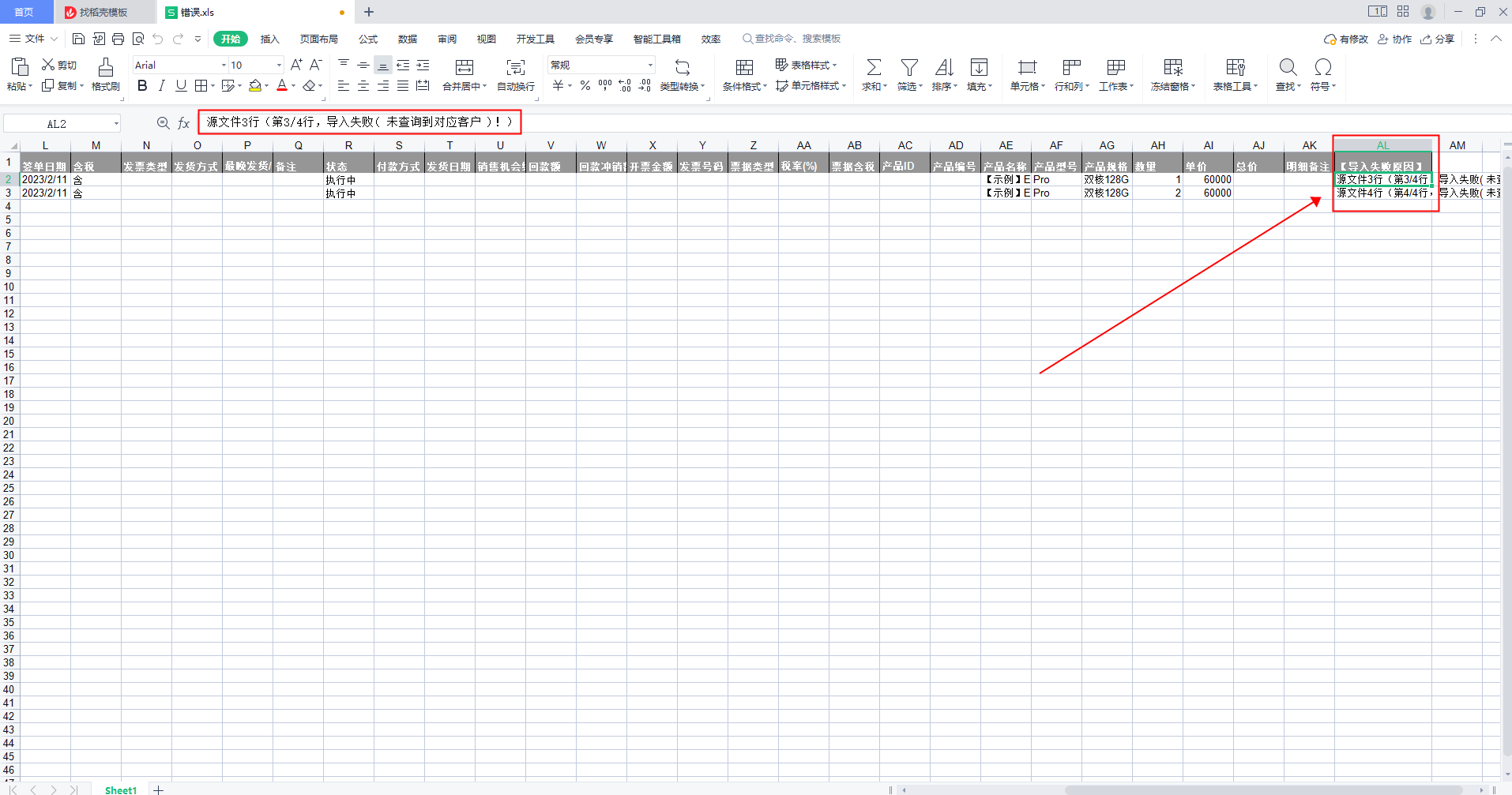
Task: Expand the font size dropdown
Action: tap(279, 66)
